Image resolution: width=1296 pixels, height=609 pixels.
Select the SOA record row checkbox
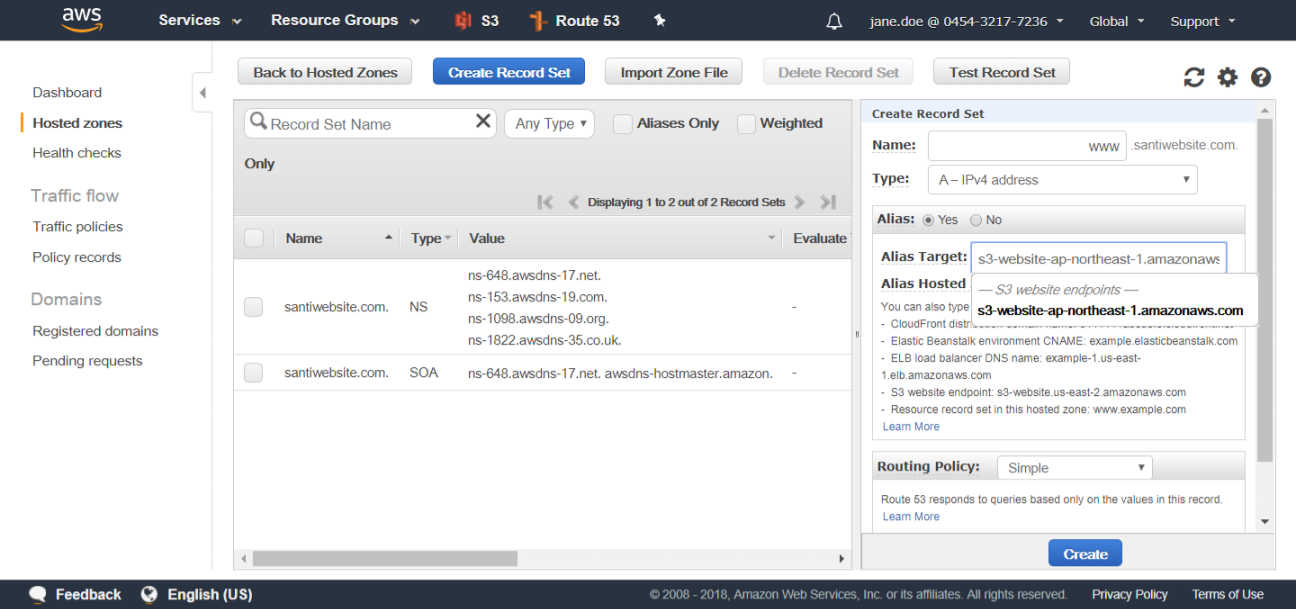tap(254, 373)
